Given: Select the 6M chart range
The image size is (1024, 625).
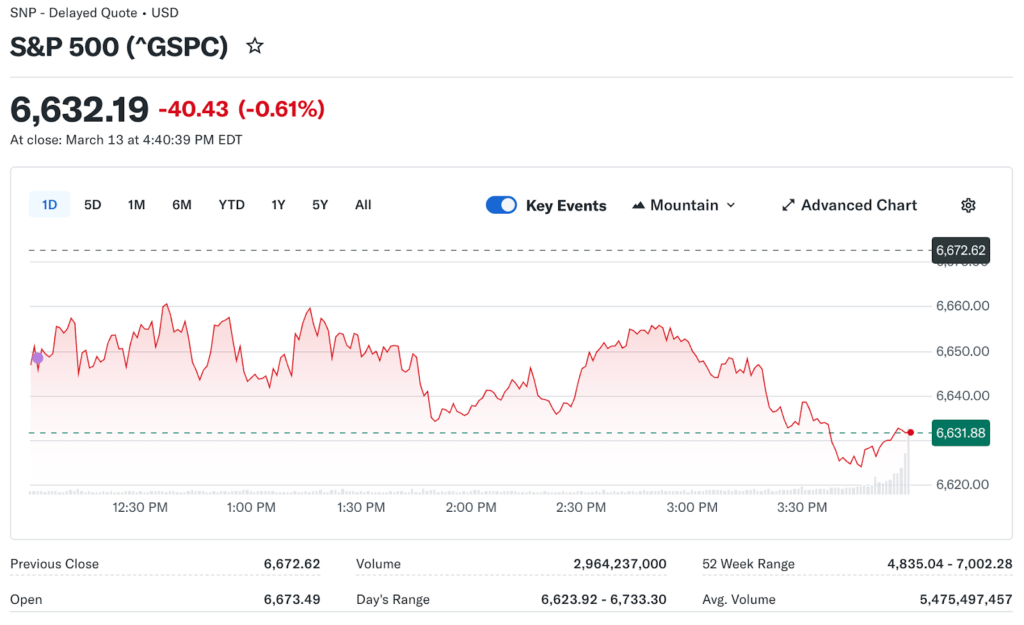Looking at the screenshot, I should pyautogui.click(x=181, y=205).
